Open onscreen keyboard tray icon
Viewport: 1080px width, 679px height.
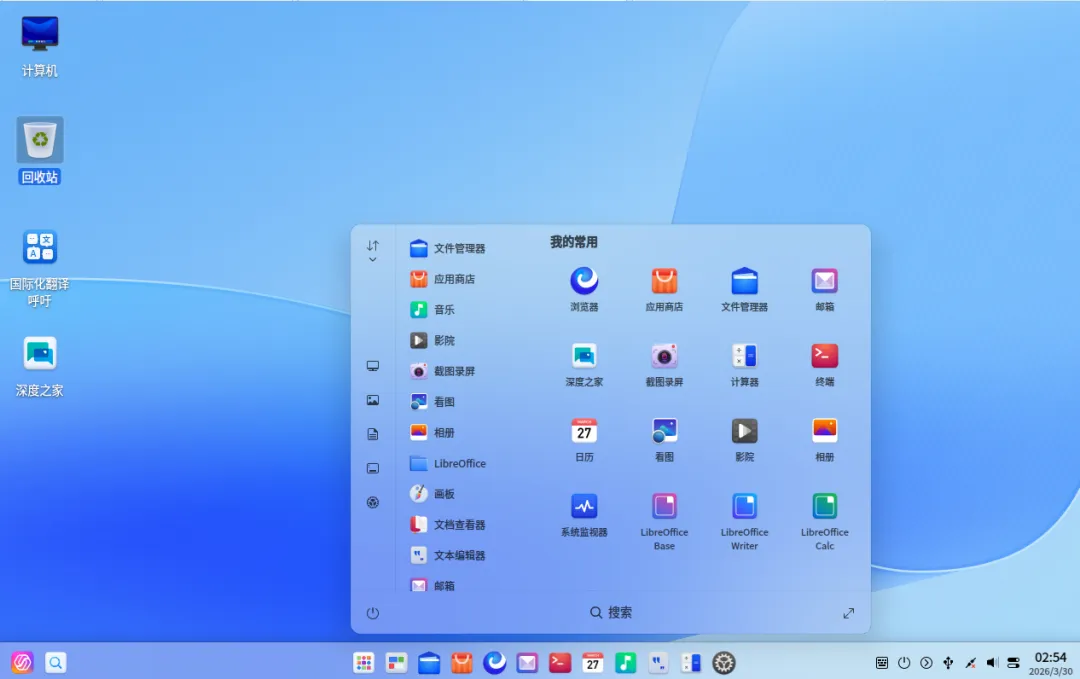882,662
